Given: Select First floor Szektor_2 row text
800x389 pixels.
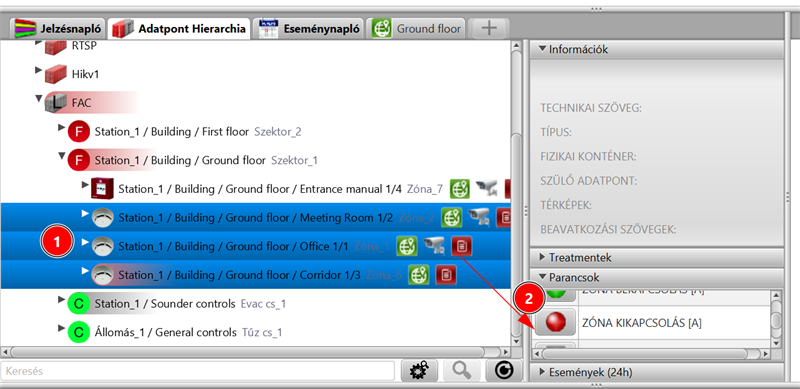Looking at the screenshot, I should (x=197, y=132).
